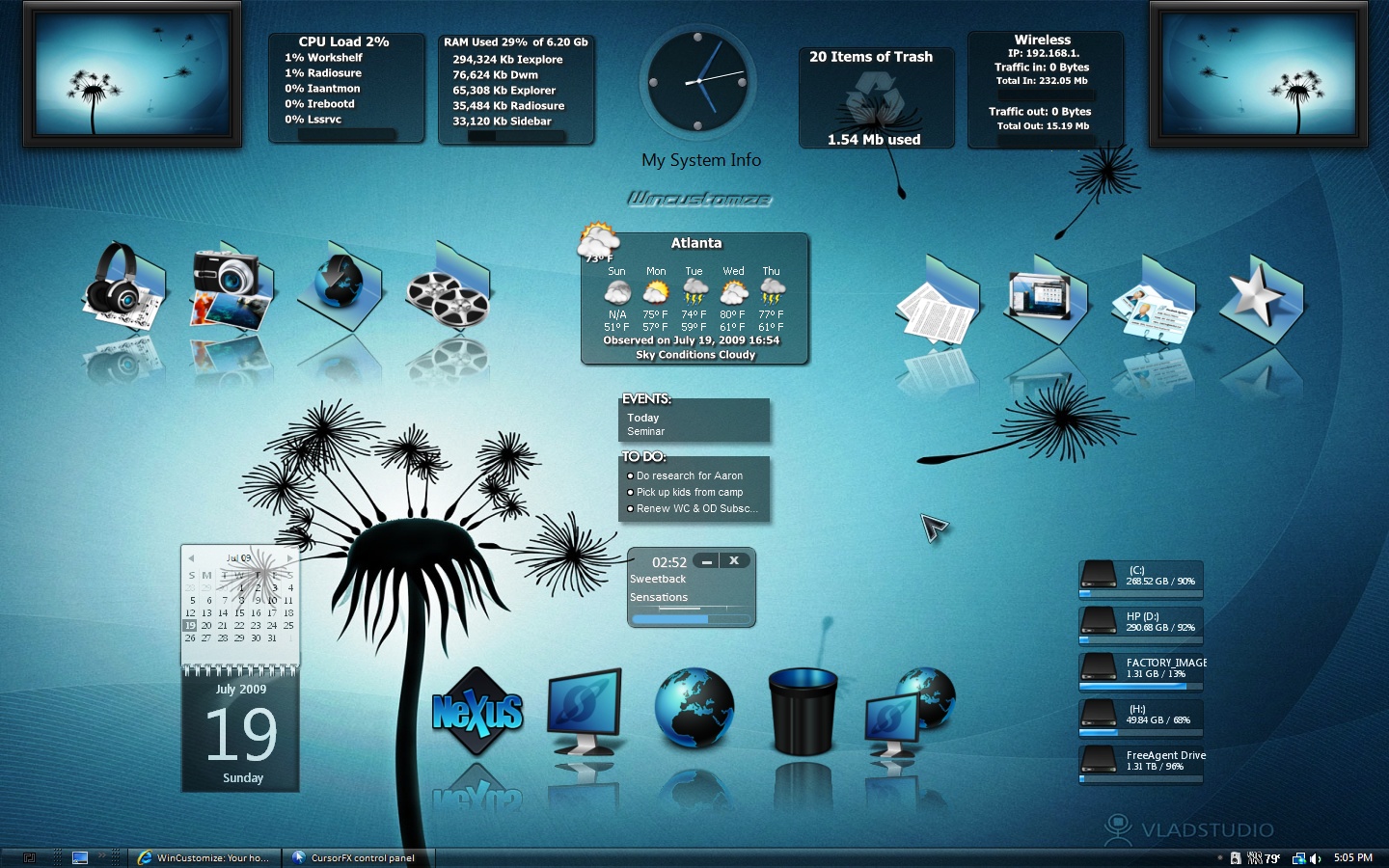Open the blue monitor icon in the dock

[585, 712]
